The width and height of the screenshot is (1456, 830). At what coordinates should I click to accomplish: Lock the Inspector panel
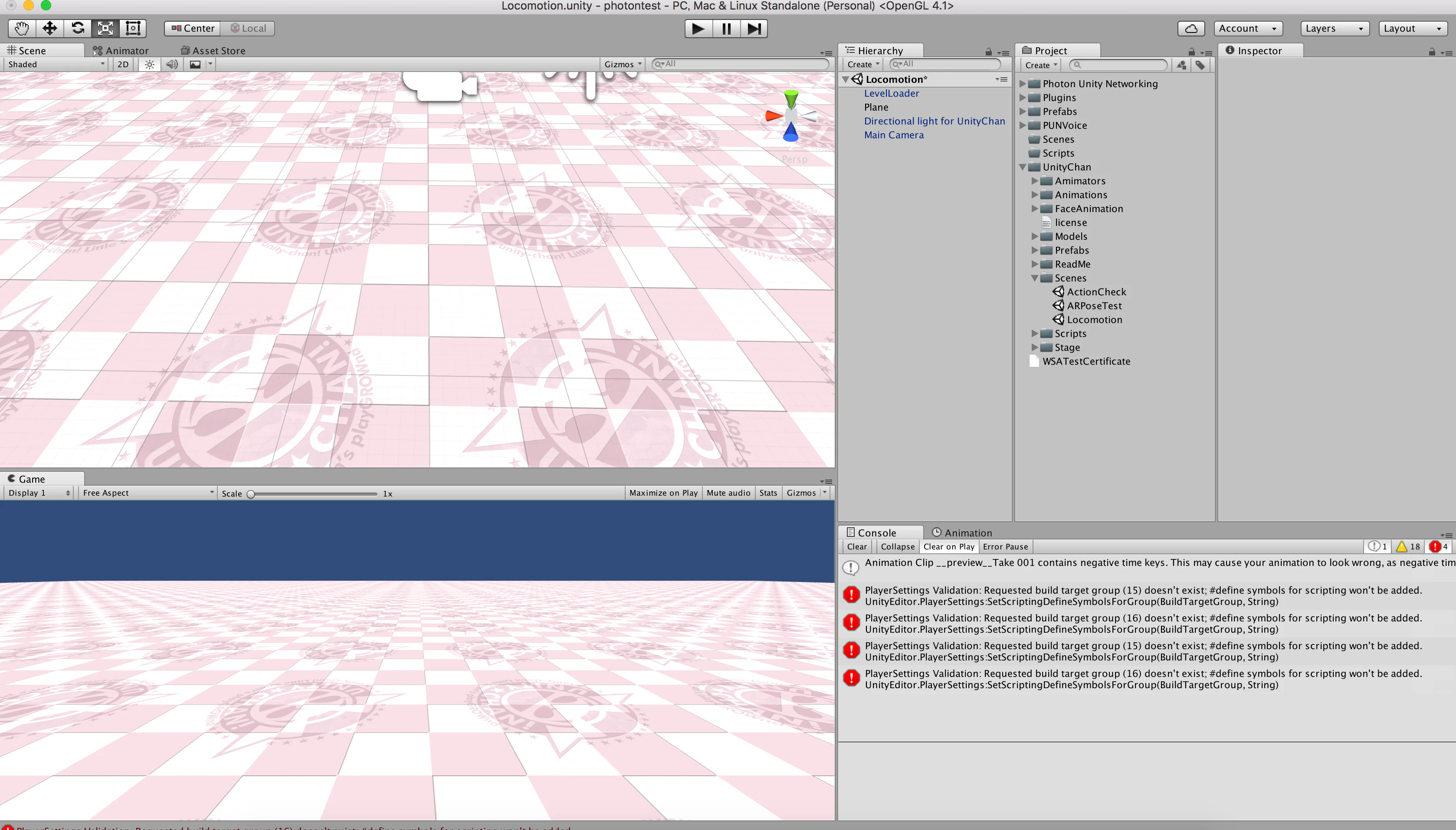(1431, 51)
